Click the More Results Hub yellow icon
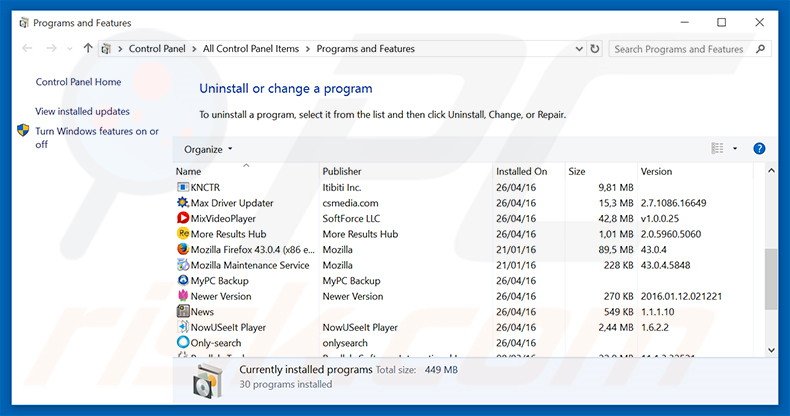 (x=182, y=234)
